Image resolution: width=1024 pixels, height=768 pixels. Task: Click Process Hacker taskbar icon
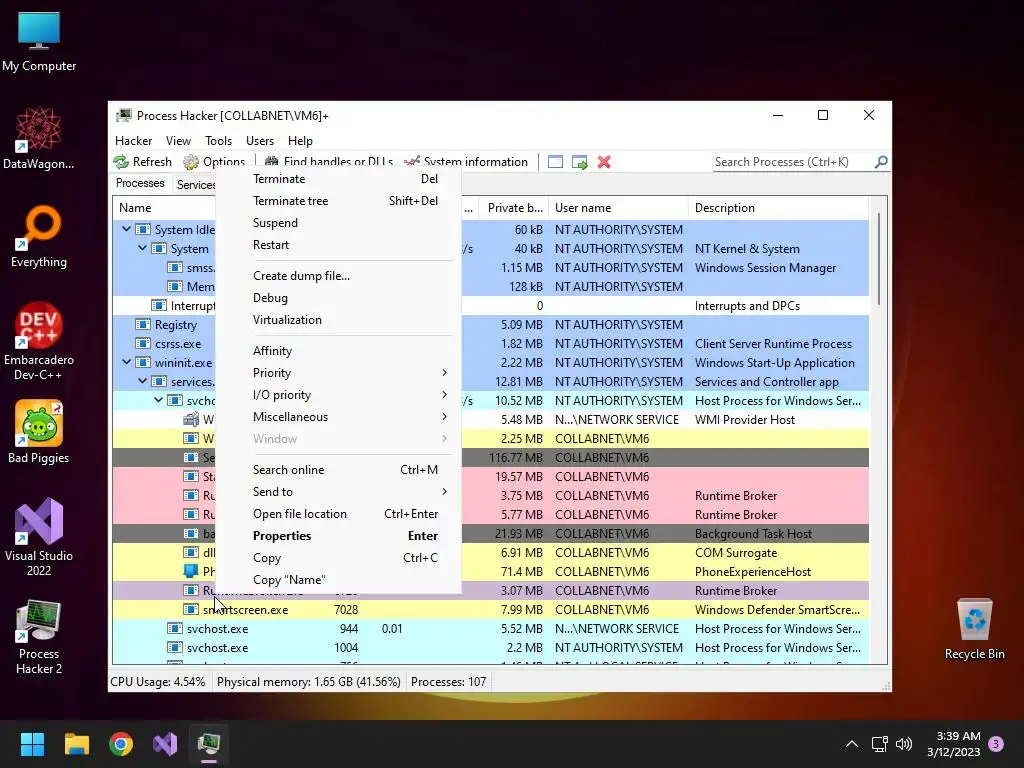pyautogui.click(x=209, y=744)
